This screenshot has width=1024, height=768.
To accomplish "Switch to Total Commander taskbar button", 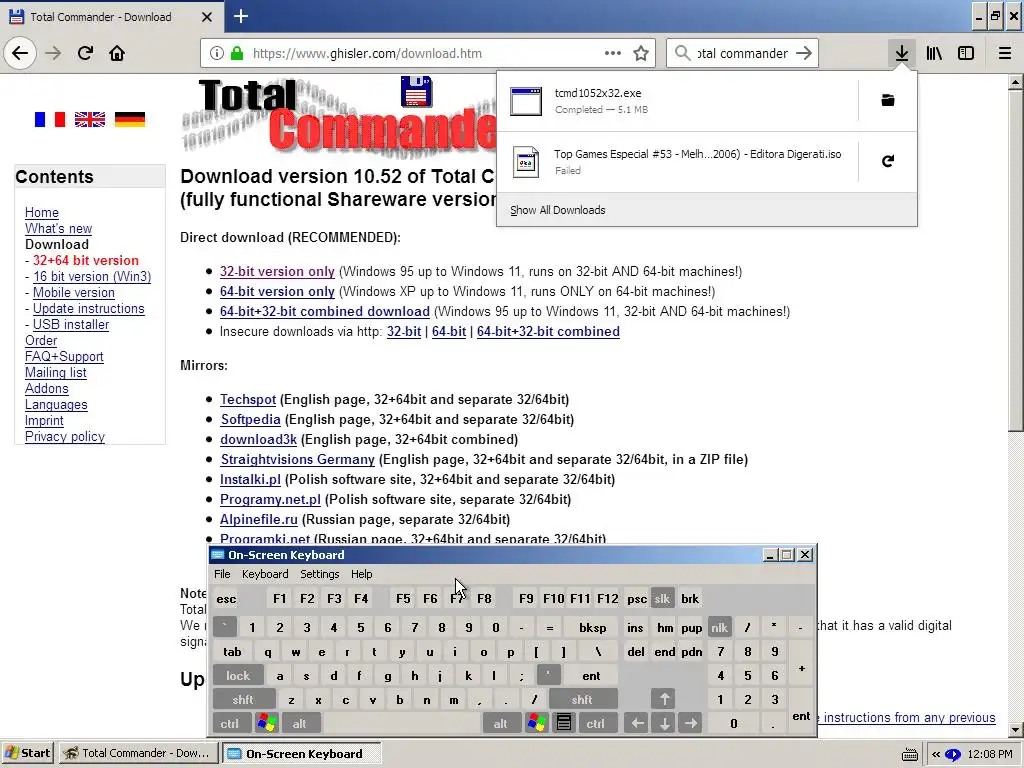I will (x=138, y=753).
